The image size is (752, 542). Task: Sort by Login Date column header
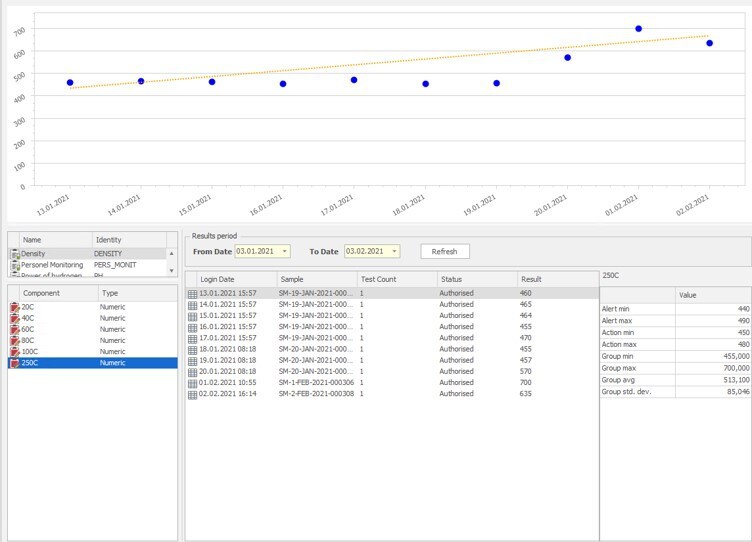point(236,279)
